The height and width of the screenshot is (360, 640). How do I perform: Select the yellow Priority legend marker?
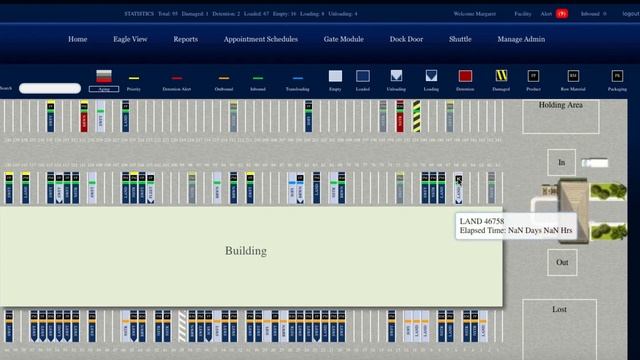[134, 78]
